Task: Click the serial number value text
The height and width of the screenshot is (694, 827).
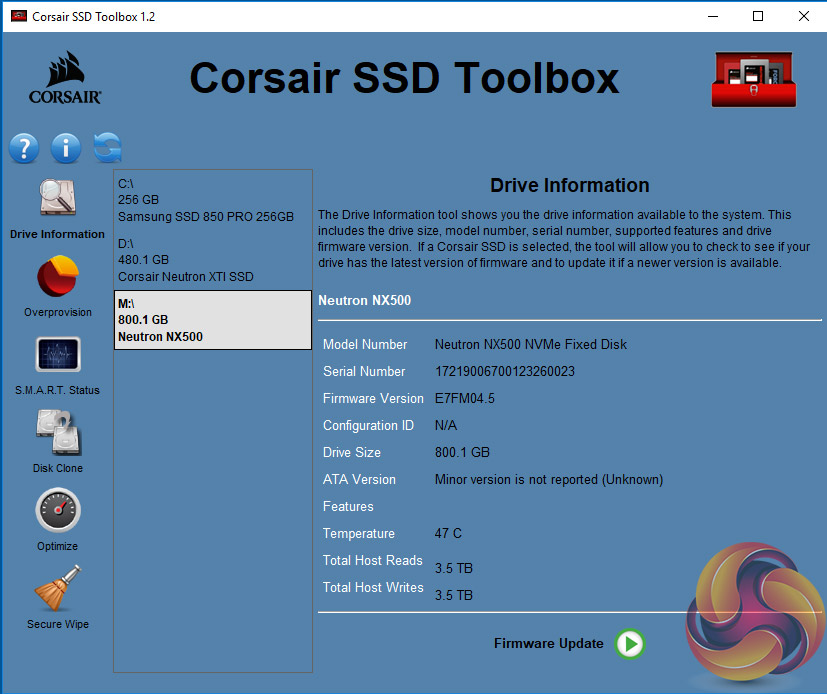Action: (x=504, y=371)
